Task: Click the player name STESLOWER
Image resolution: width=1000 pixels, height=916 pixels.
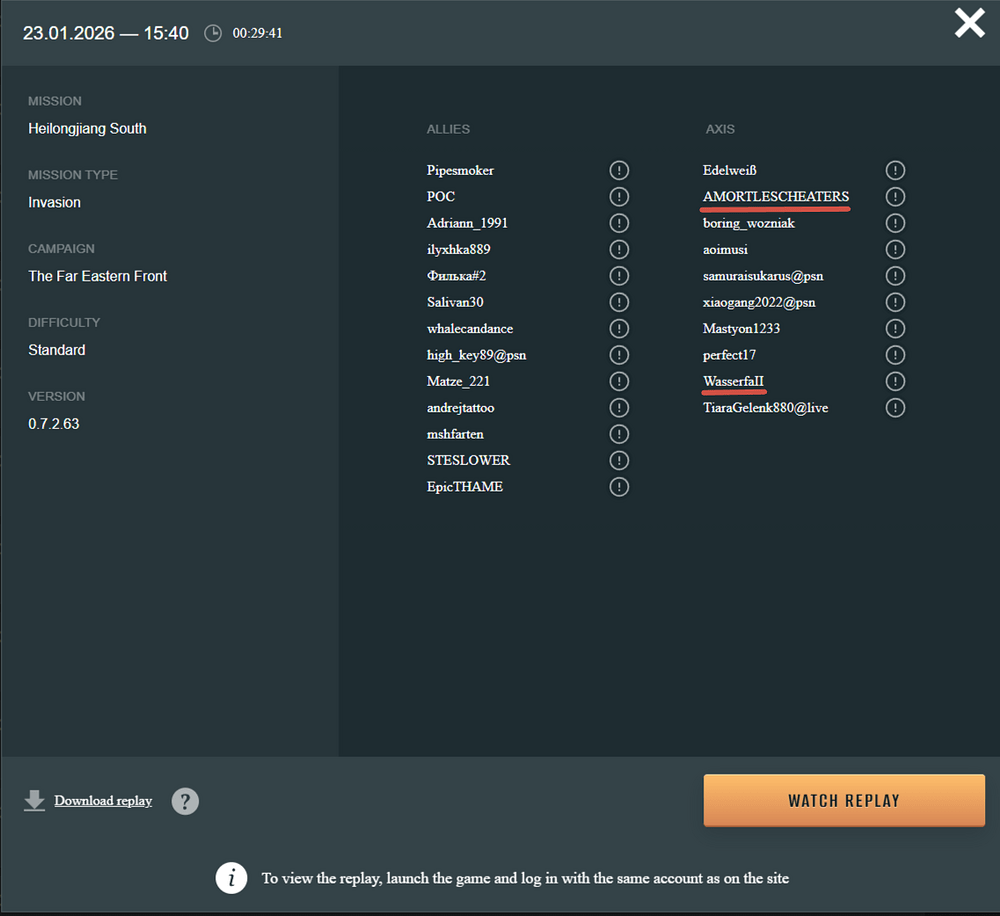Action: (x=468, y=460)
